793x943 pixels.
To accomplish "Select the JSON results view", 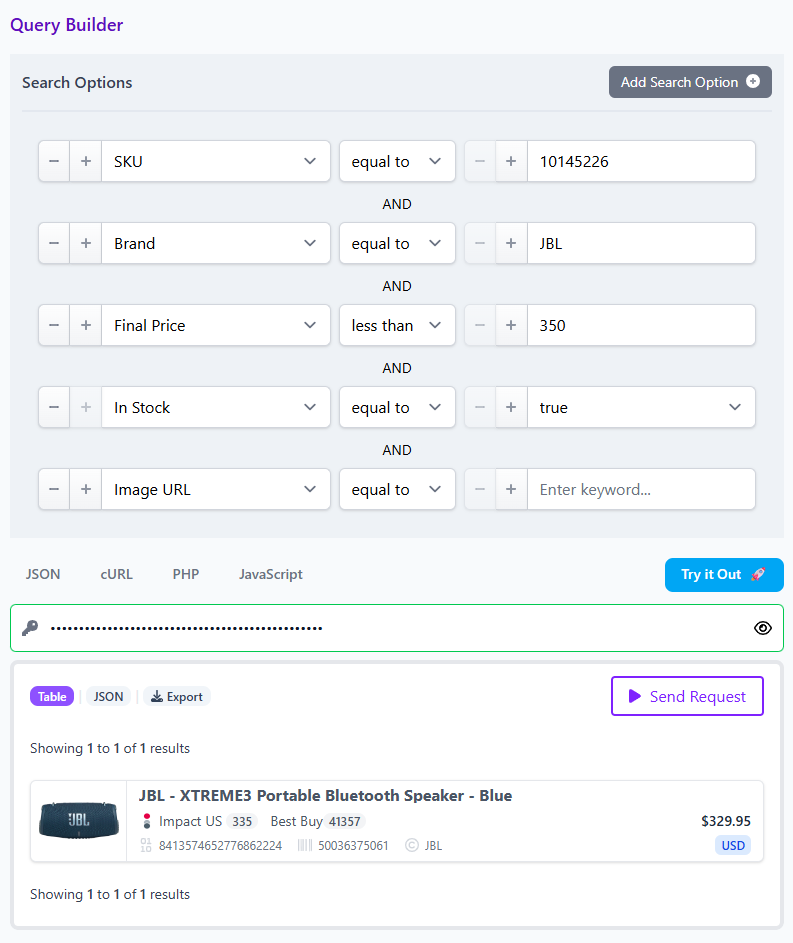I will pos(108,696).
